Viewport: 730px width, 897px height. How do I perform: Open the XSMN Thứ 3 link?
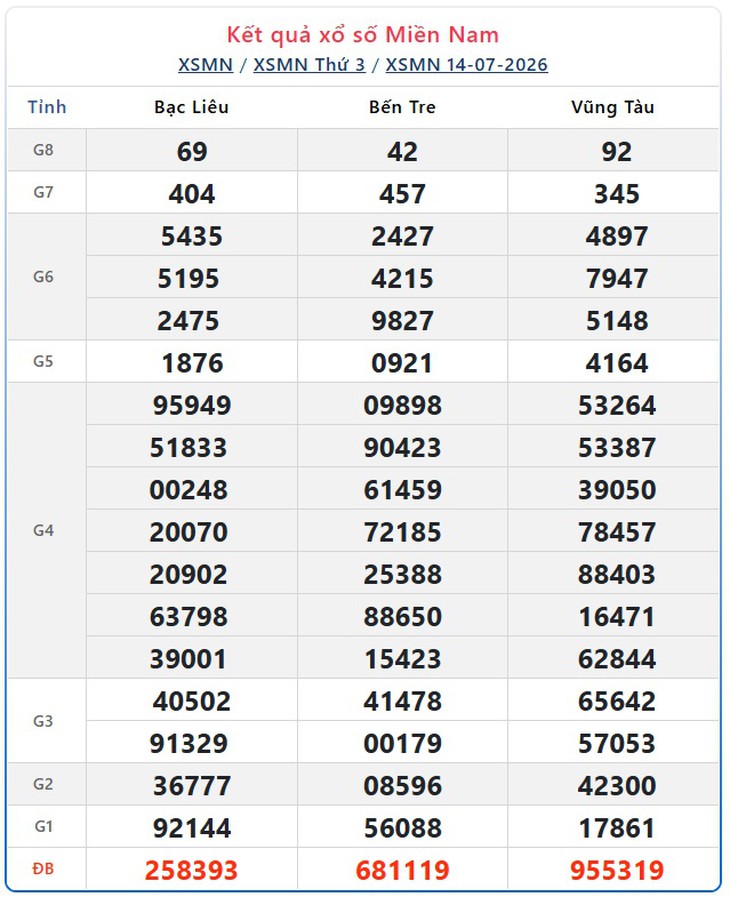309,65
